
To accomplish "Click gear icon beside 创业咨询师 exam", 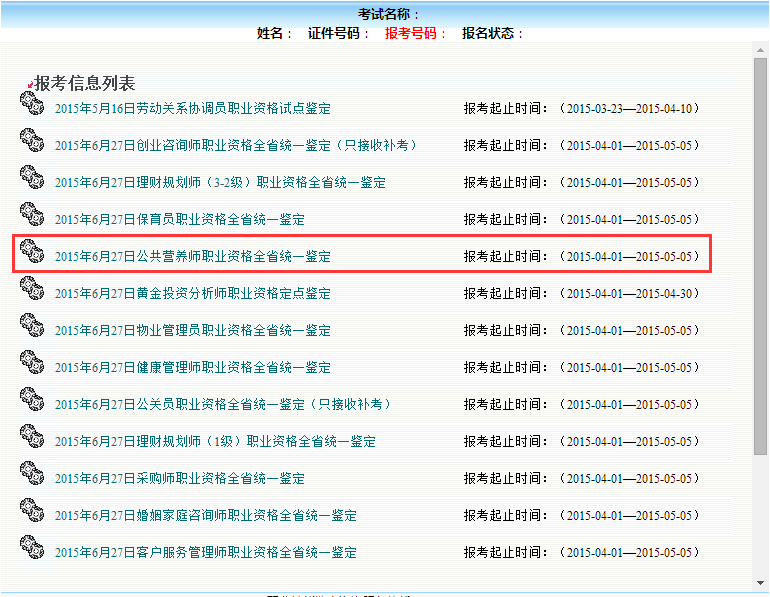I will point(32,139).
